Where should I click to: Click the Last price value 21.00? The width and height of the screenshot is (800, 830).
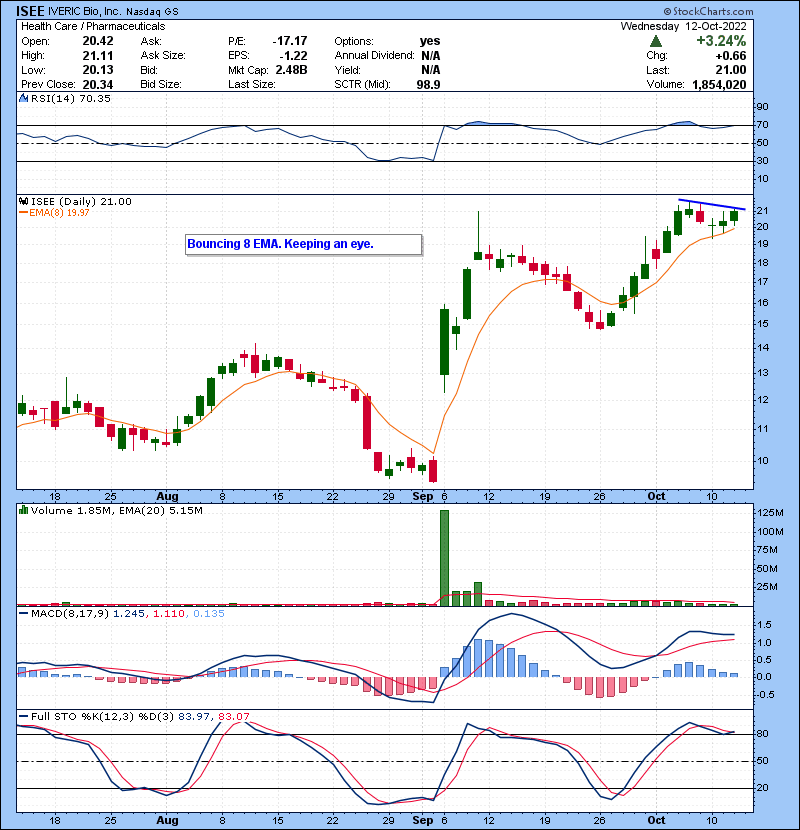[731, 70]
